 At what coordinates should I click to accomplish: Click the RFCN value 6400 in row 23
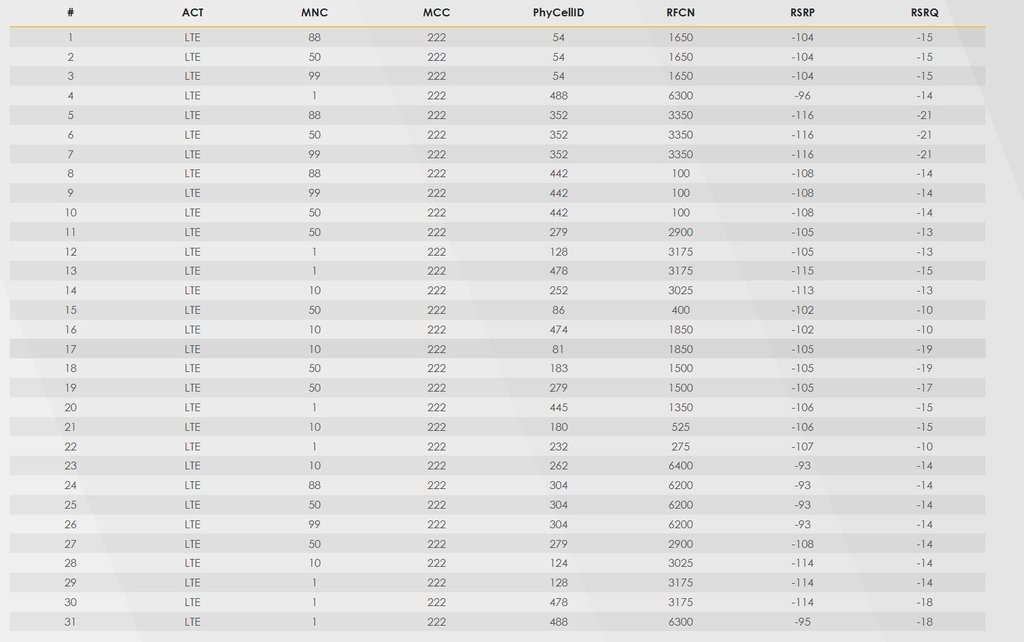click(680, 466)
